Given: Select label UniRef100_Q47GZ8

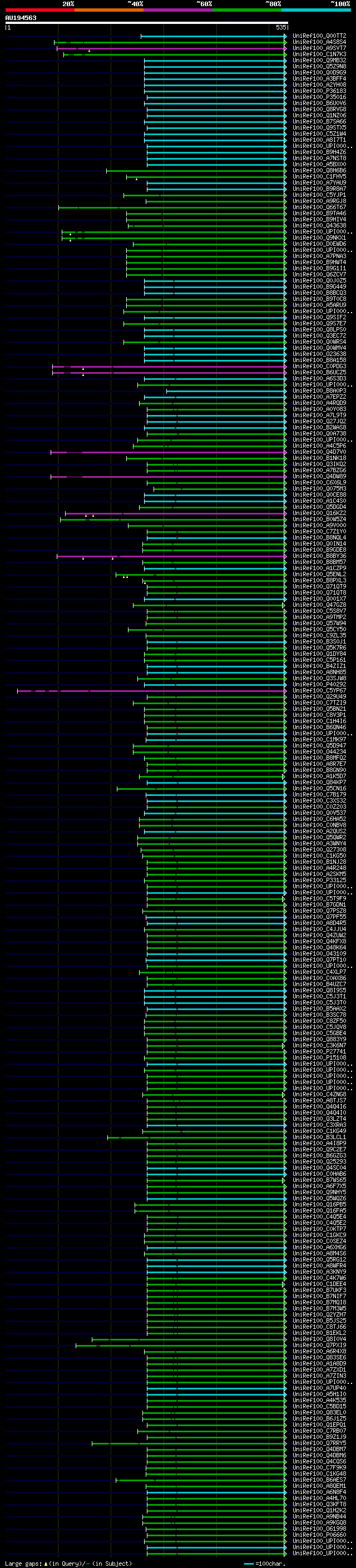Looking at the screenshot, I should coord(319,605).
